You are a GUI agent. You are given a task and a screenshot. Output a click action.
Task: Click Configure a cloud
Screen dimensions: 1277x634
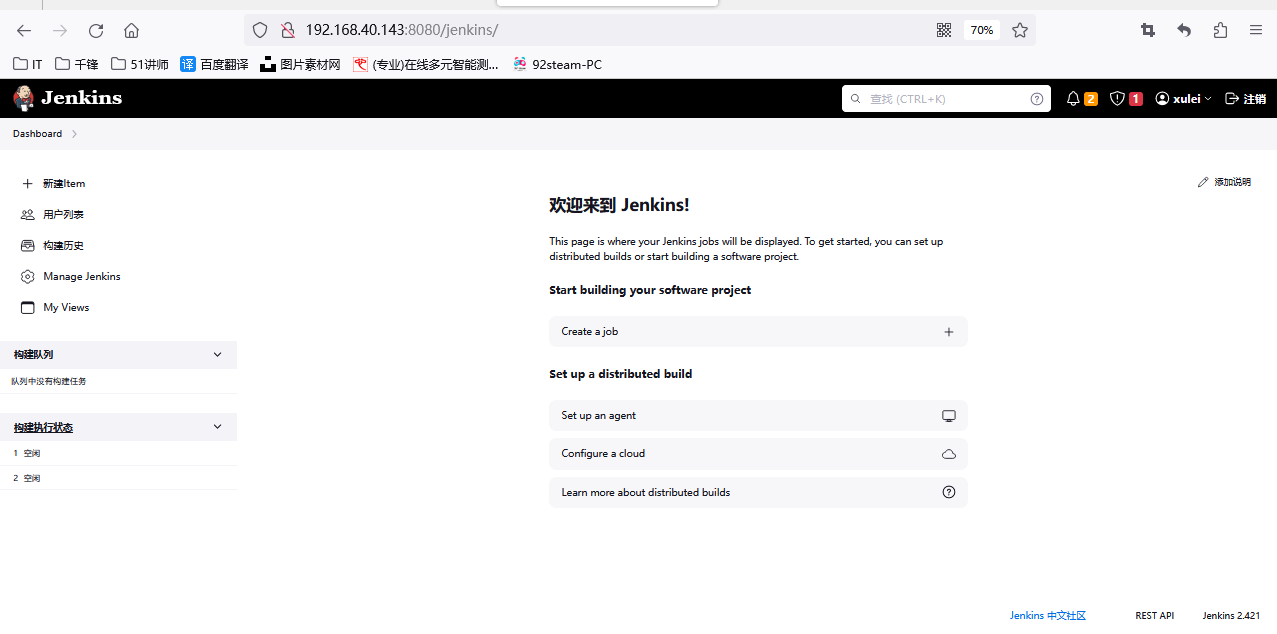click(758, 454)
